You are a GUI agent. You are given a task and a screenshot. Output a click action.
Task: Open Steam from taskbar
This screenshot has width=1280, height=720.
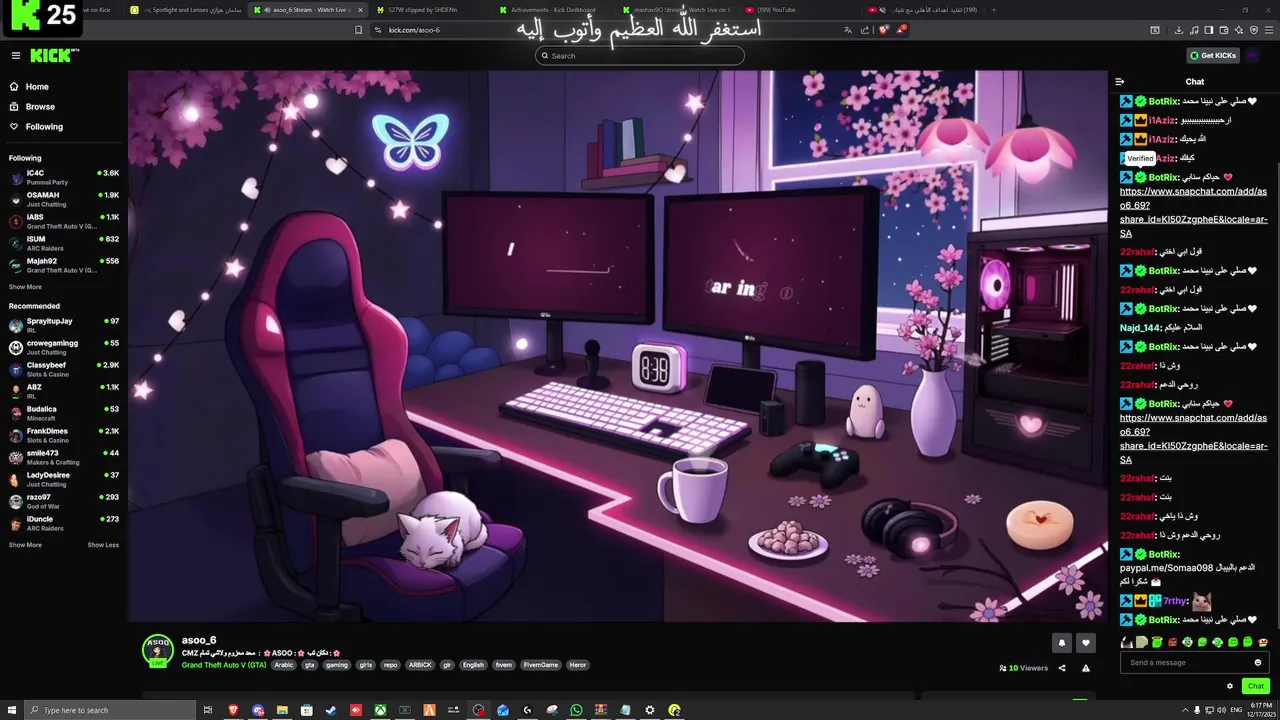click(331, 710)
